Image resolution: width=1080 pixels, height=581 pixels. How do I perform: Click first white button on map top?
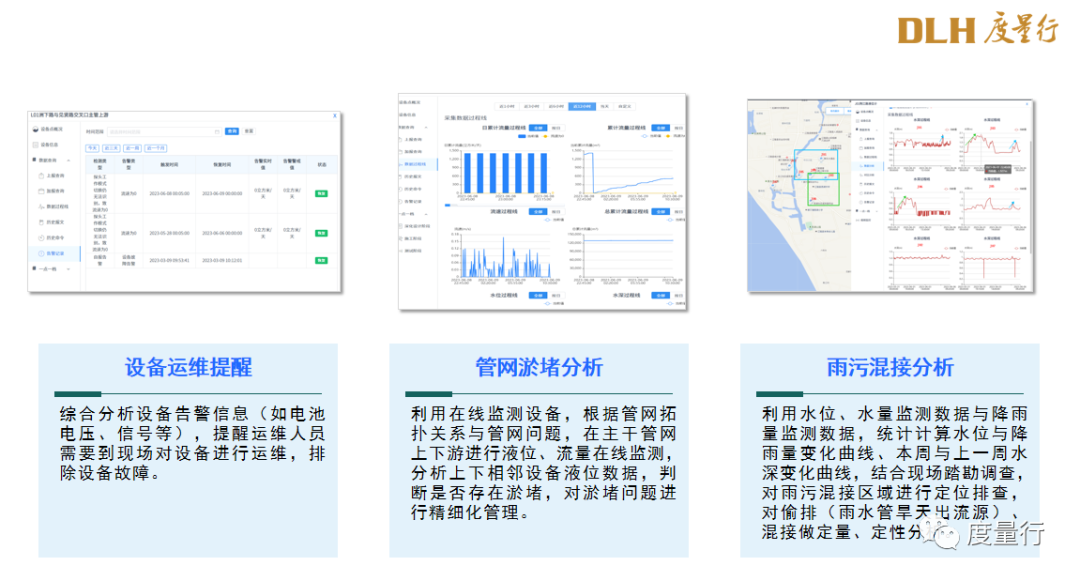point(835,111)
